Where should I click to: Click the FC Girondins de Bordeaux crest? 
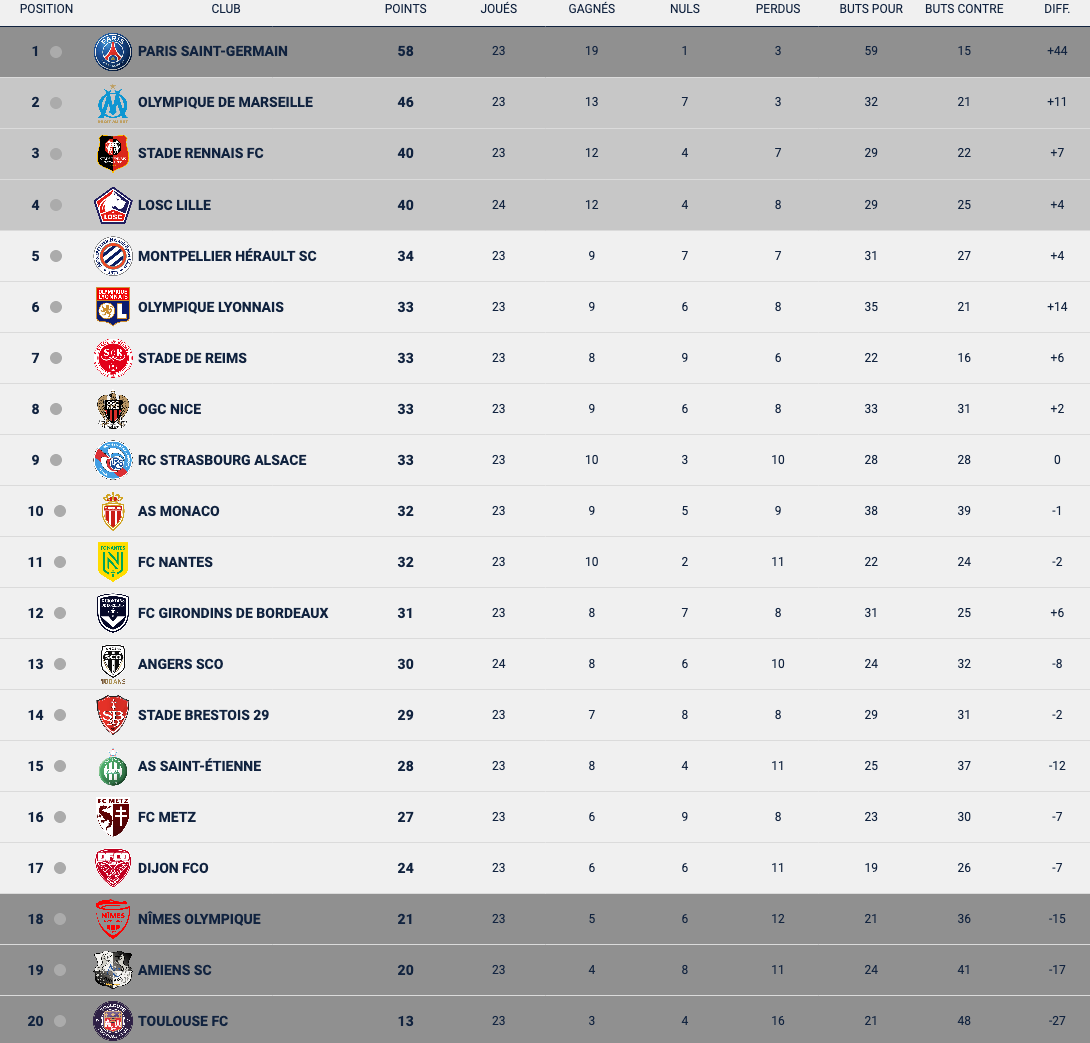[113, 613]
